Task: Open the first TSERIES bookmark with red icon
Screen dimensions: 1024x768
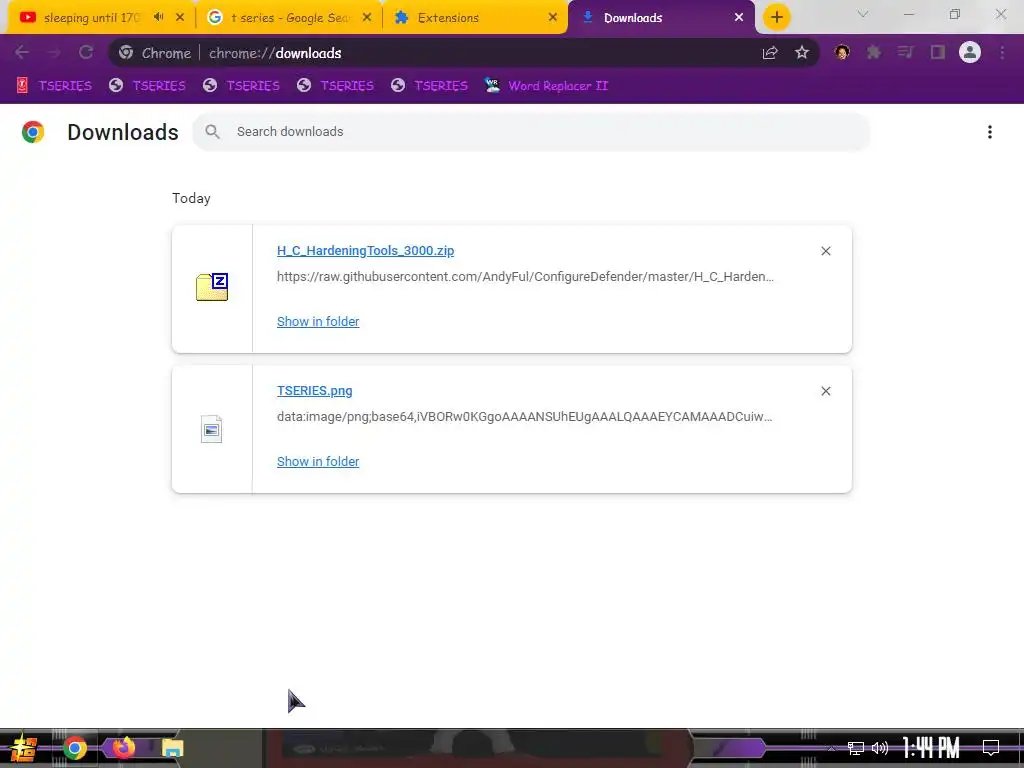Action: point(55,86)
